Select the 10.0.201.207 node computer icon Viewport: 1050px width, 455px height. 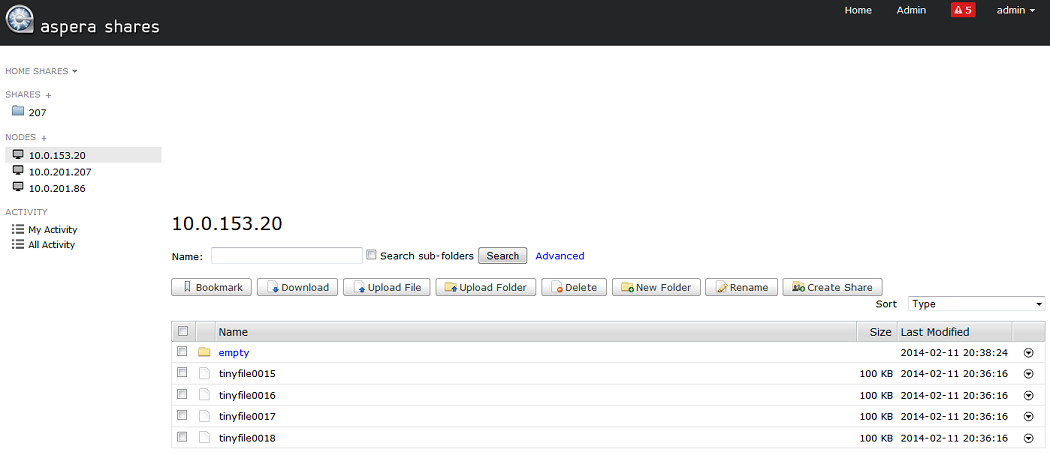17,171
